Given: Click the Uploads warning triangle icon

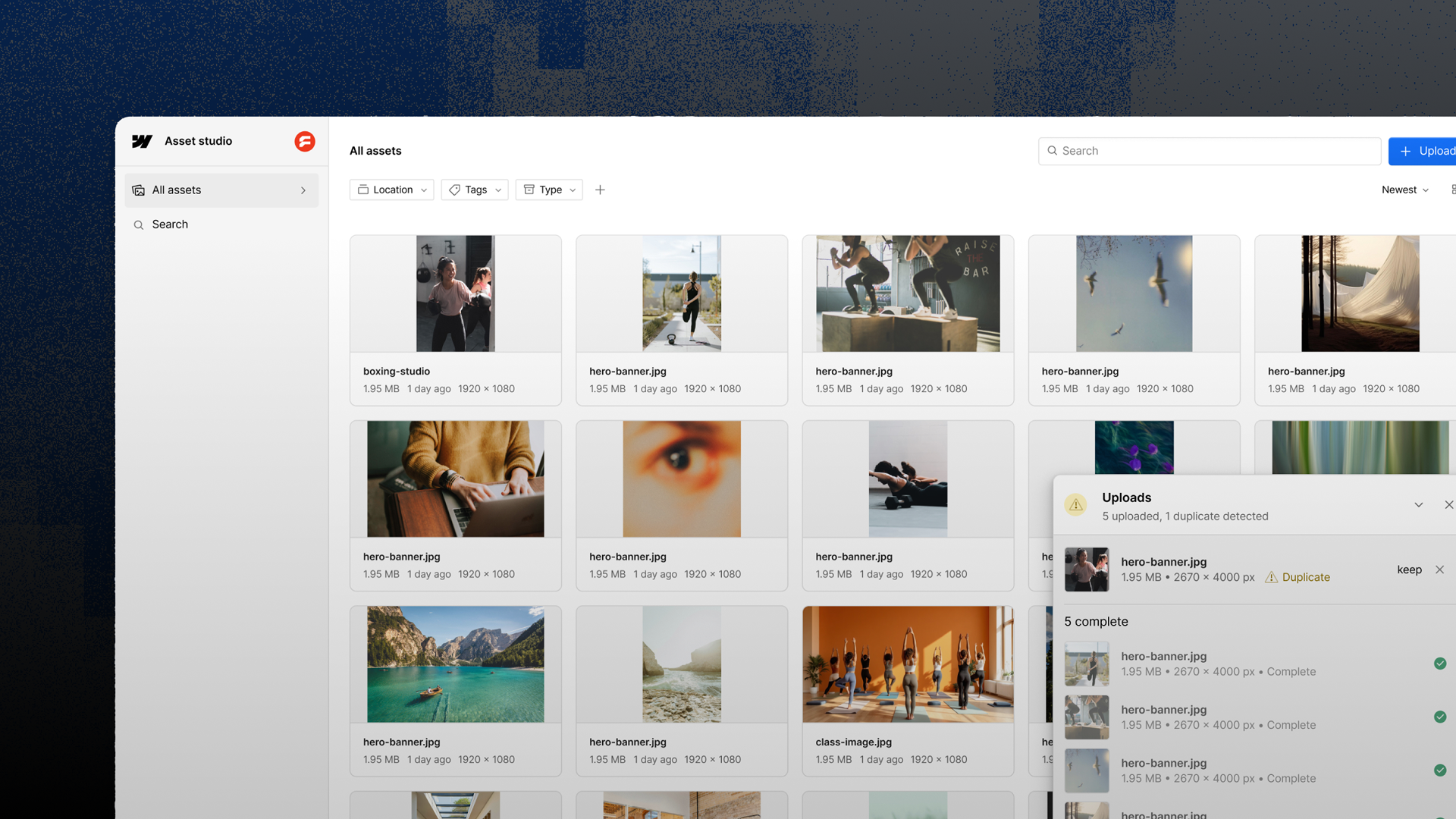Looking at the screenshot, I should coord(1075,505).
